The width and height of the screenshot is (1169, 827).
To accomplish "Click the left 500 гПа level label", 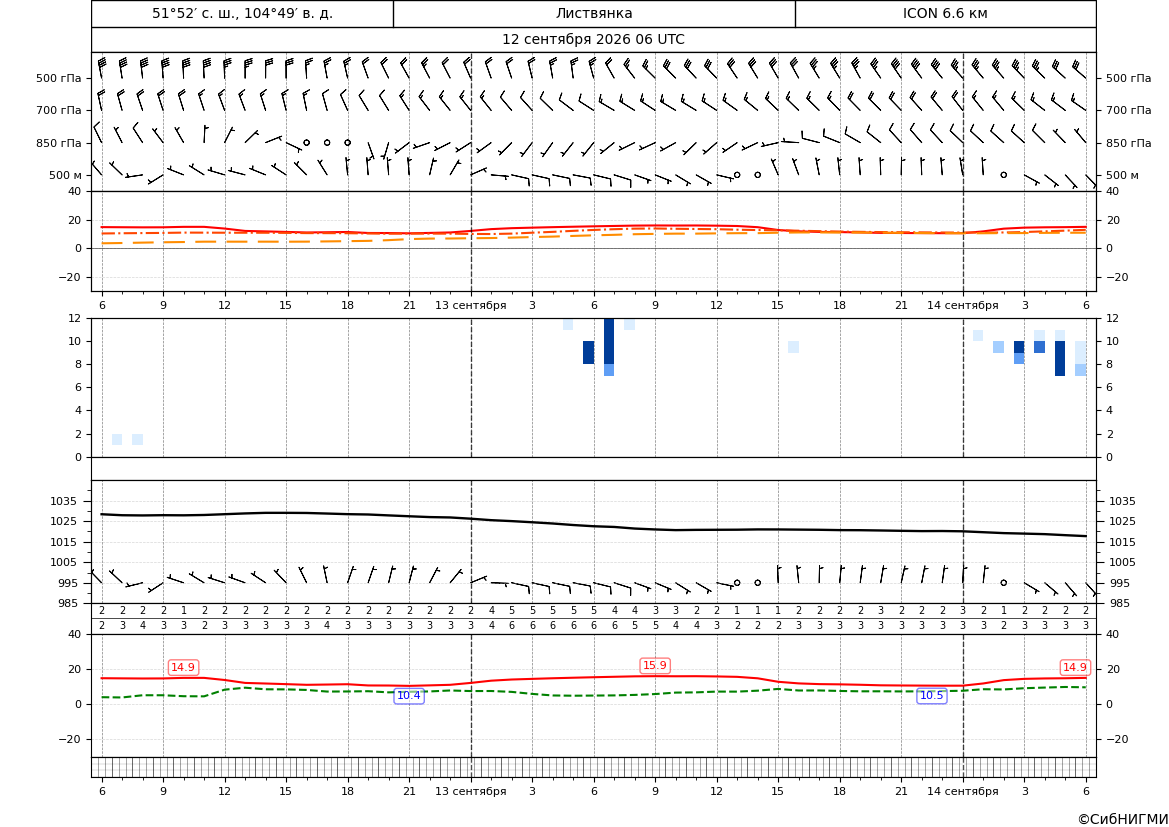I will 59,78.
